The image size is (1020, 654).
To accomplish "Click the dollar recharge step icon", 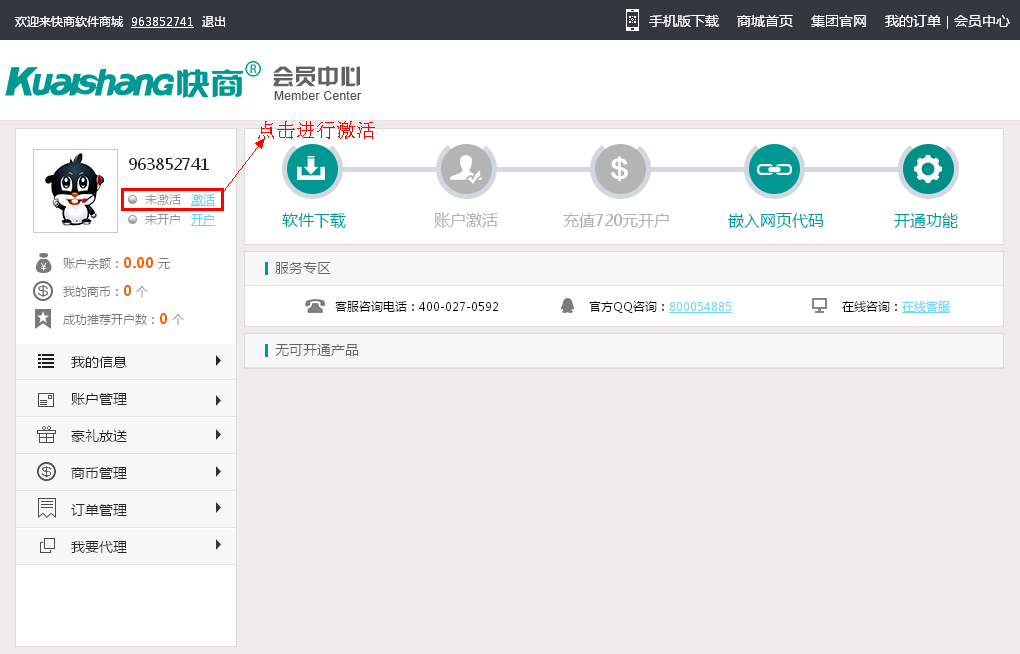I will click(619, 170).
